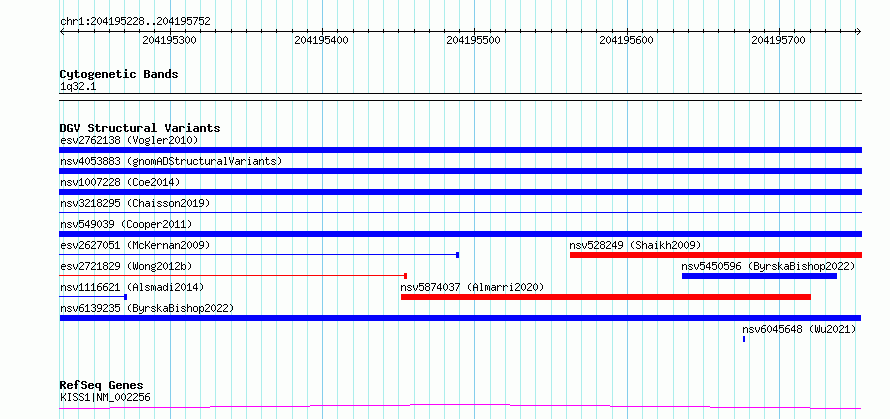Select the 1q32.1 band label
Image resolution: width=890 pixels, height=419 pixels.
[77, 86]
